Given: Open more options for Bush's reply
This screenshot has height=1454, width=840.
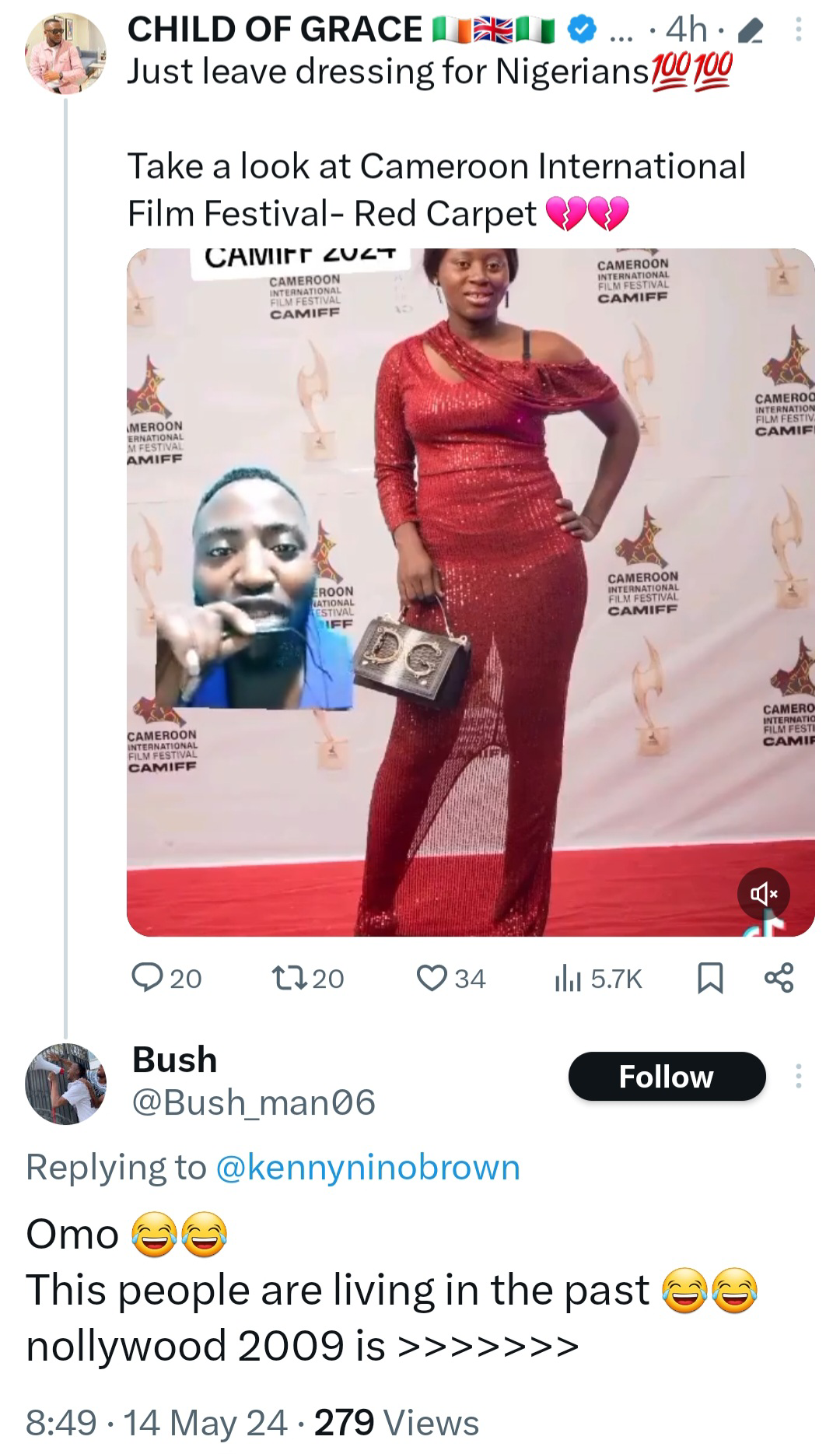Looking at the screenshot, I should coord(798,1076).
